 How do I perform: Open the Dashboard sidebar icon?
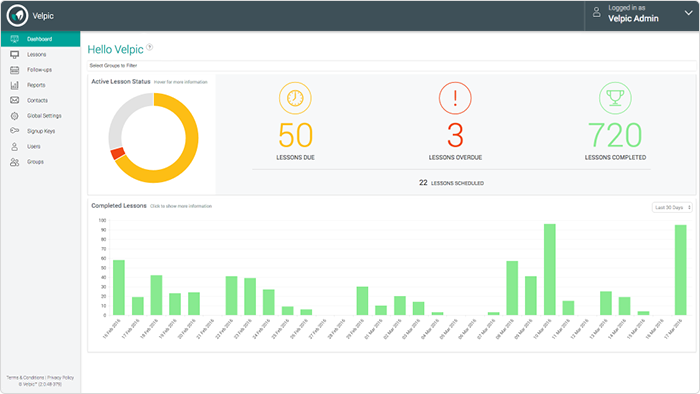tap(14, 39)
